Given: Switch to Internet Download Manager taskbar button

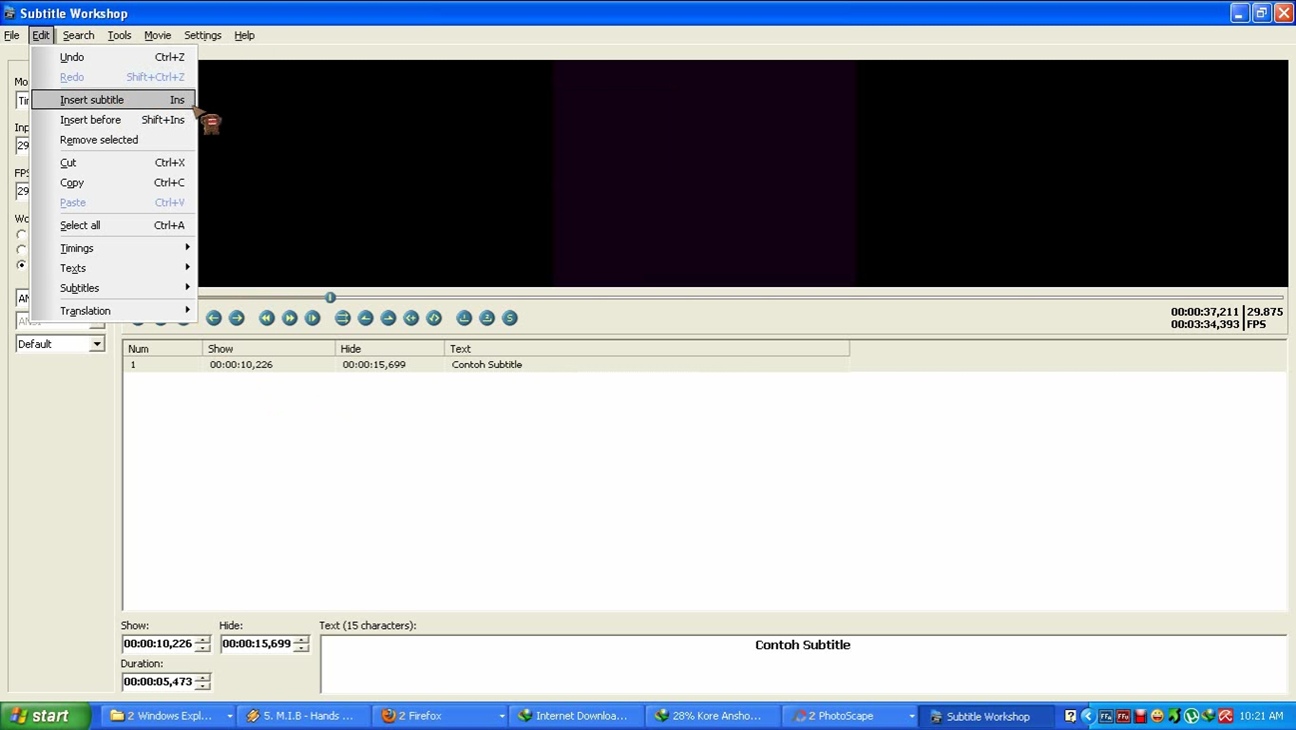Looking at the screenshot, I should pyautogui.click(x=577, y=716).
